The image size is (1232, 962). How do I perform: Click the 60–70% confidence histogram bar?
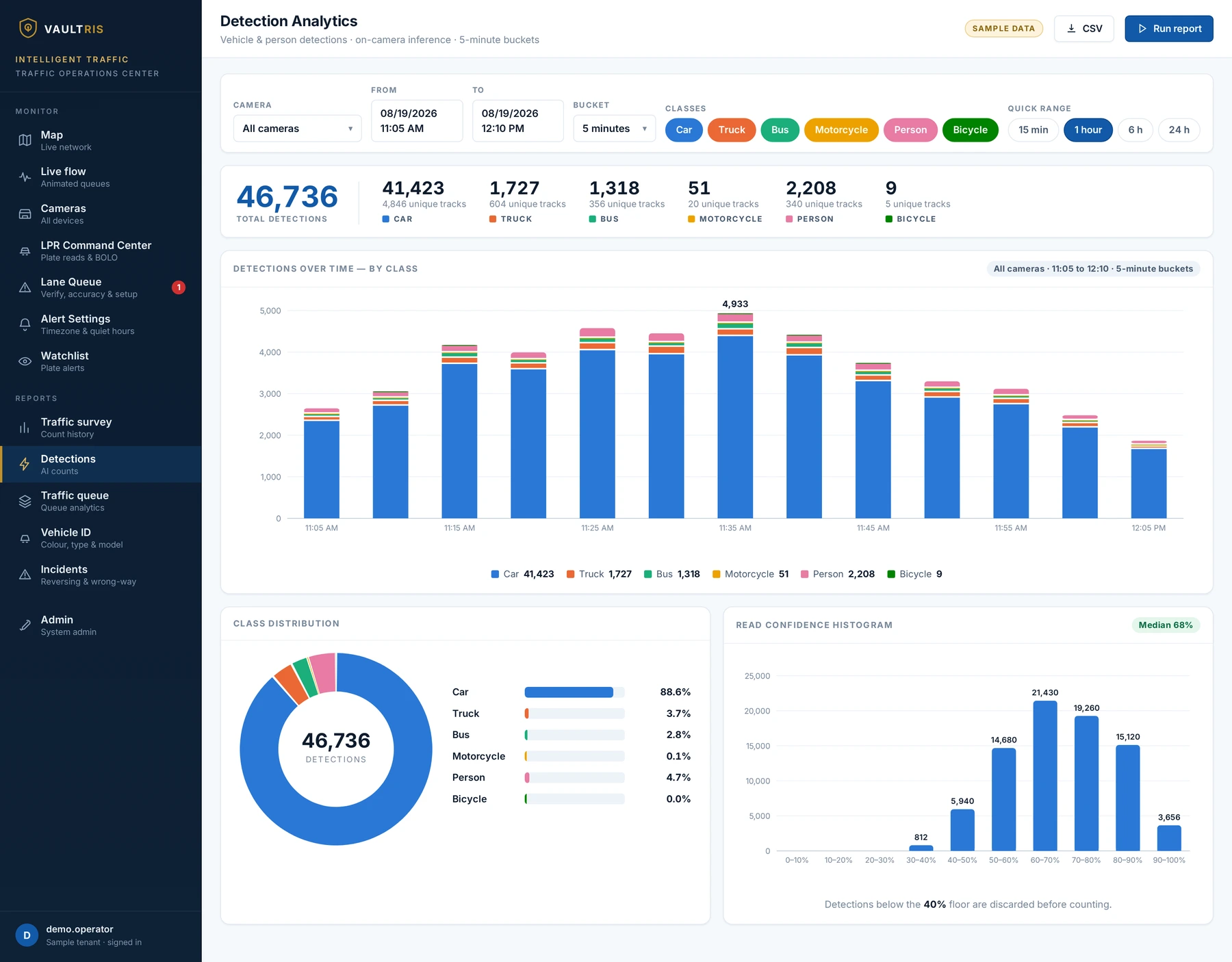1045,776
